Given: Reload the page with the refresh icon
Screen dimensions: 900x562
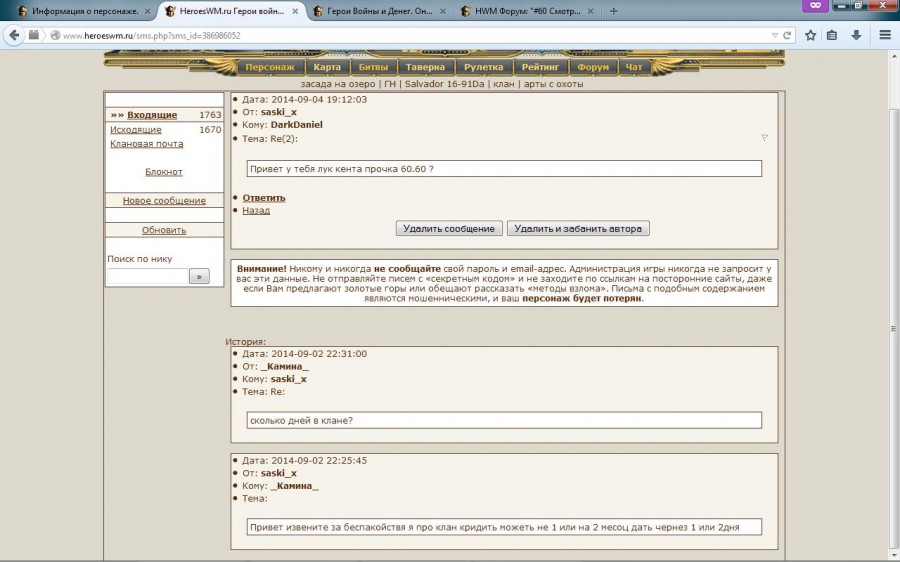Looking at the screenshot, I should (x=788, y=35).
